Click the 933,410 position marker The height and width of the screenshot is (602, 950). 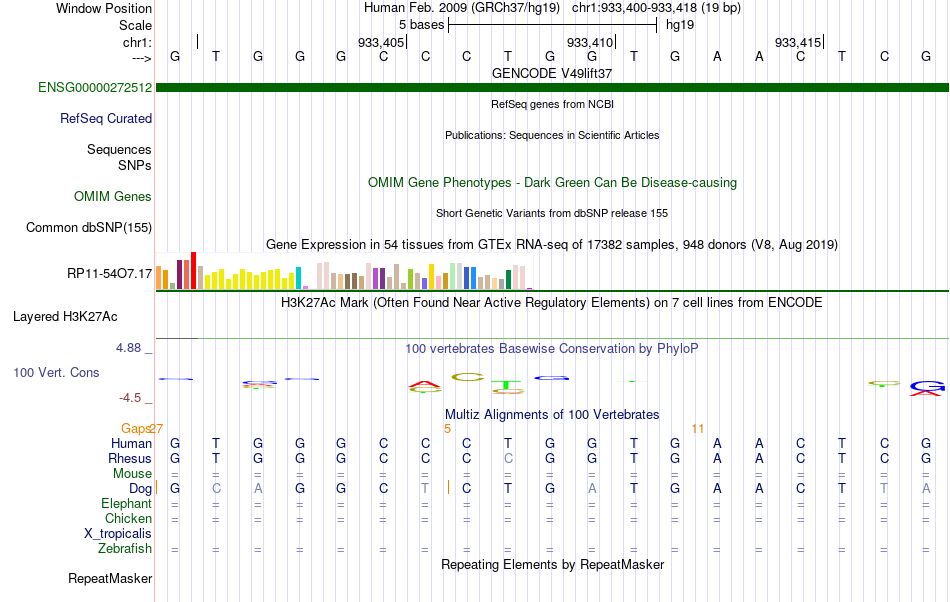tap(591, 42)
